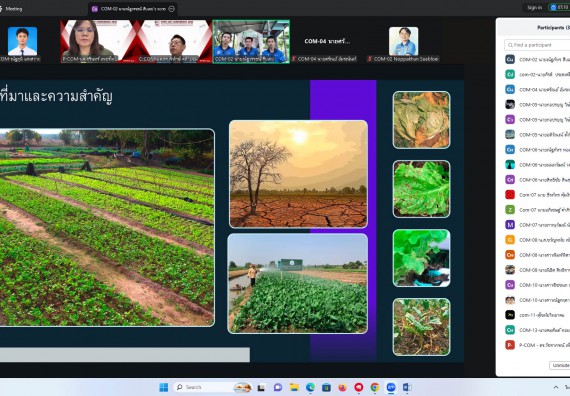Launch Google Chrome from the taskbar

point(375,388)
